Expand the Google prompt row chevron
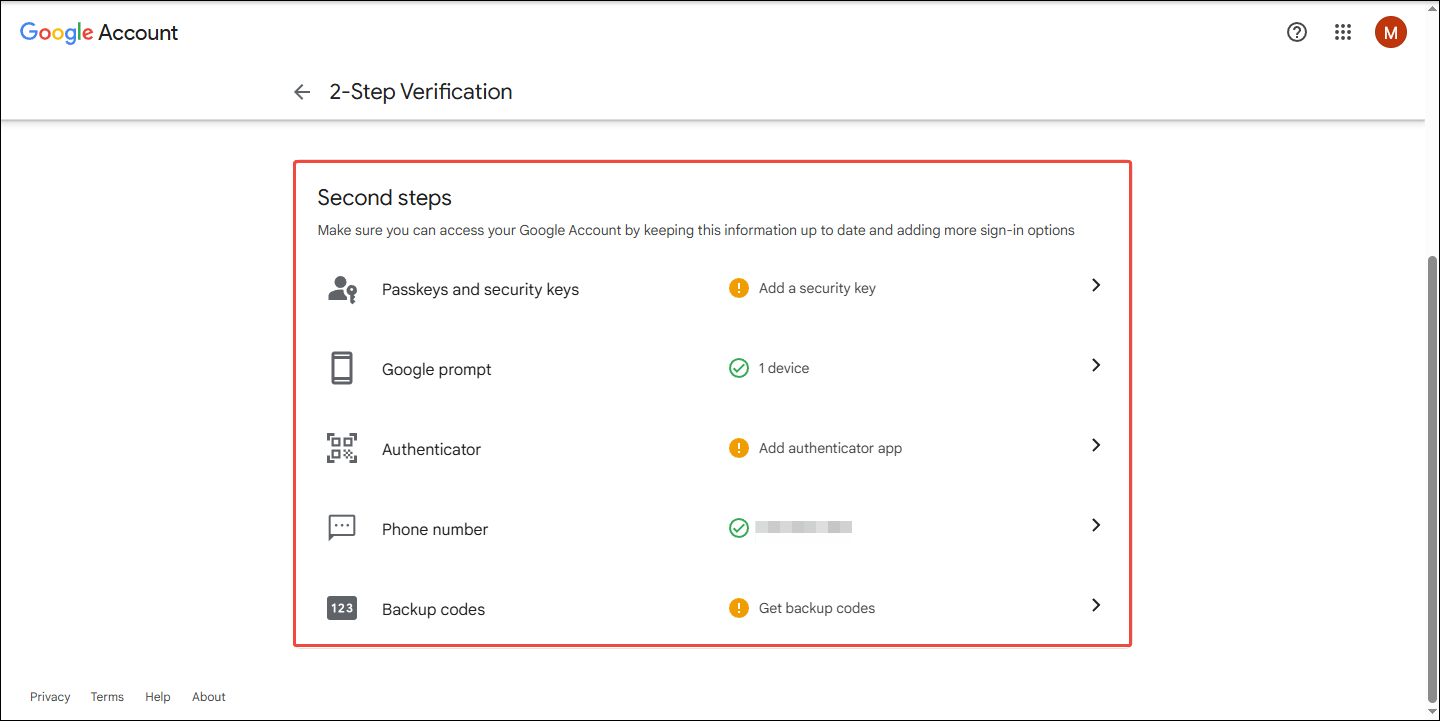 1096,365
